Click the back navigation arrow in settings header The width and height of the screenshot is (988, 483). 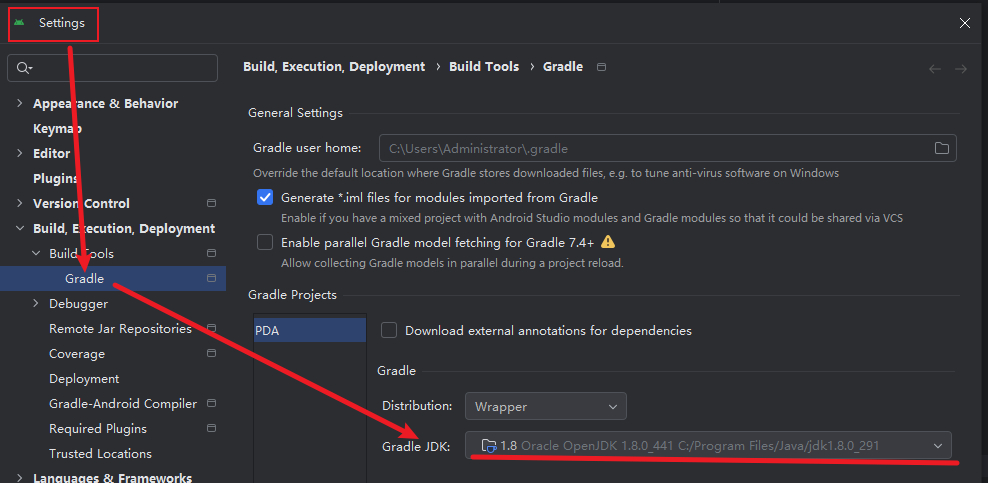coord(935,69)
